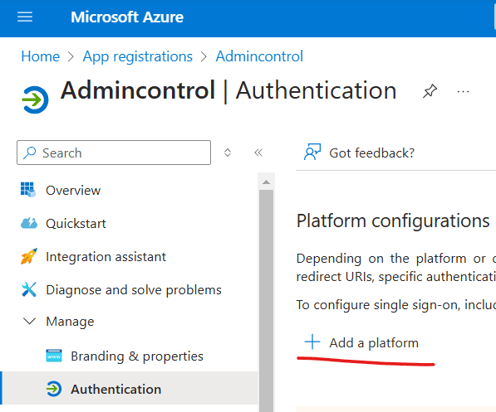Click Admincontrol breadcrumb link

259,56
